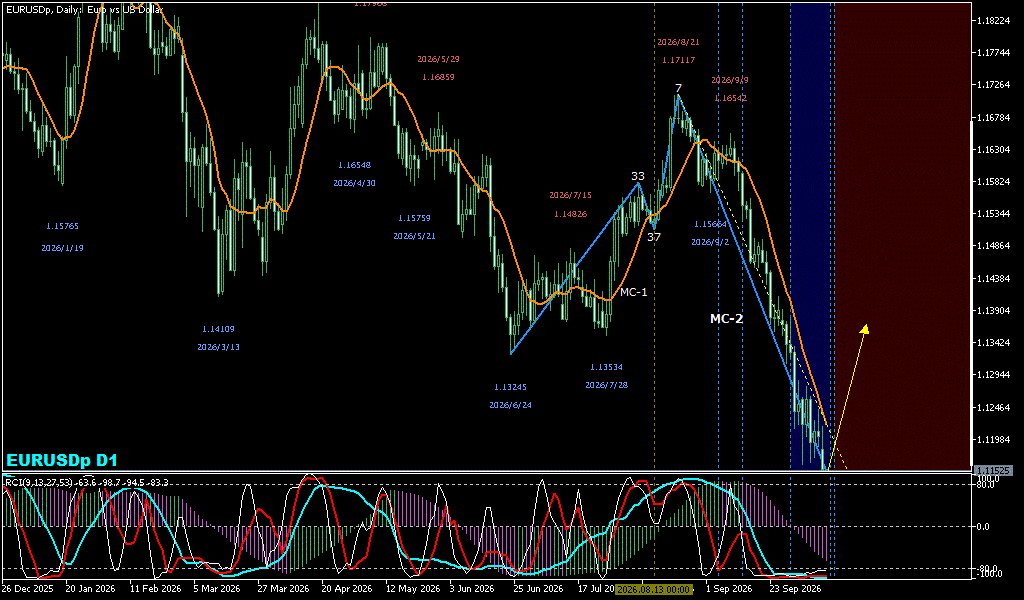Click the '26 Dec 2025' time axis label
Image resolution: width=1024 pixels, height=600 pixels.
coord(28,588)
